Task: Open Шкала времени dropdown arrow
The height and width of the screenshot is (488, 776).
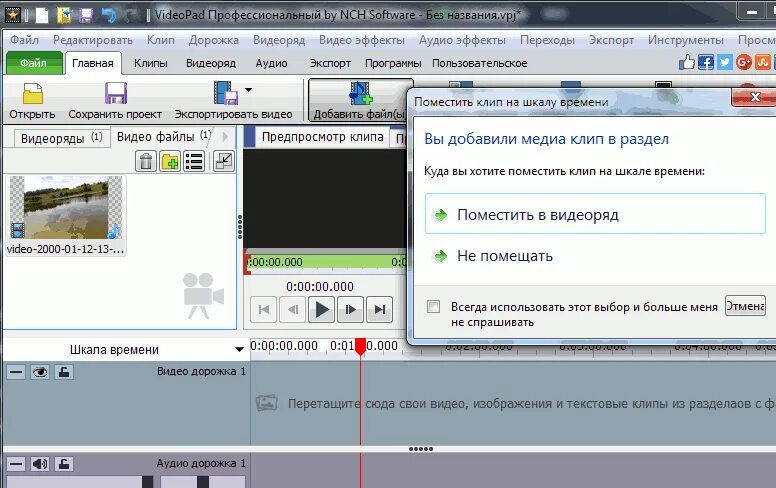Action: [240, 349]
